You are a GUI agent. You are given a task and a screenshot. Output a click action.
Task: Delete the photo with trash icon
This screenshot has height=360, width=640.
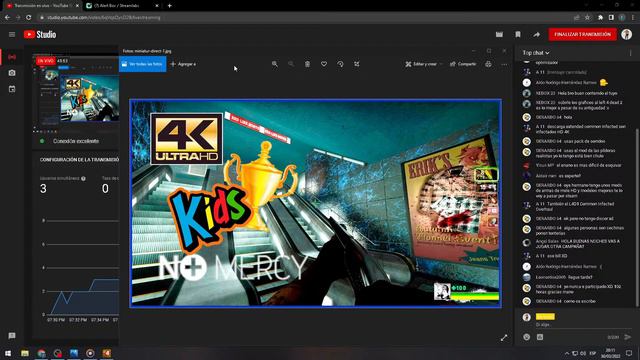(307, 64)
